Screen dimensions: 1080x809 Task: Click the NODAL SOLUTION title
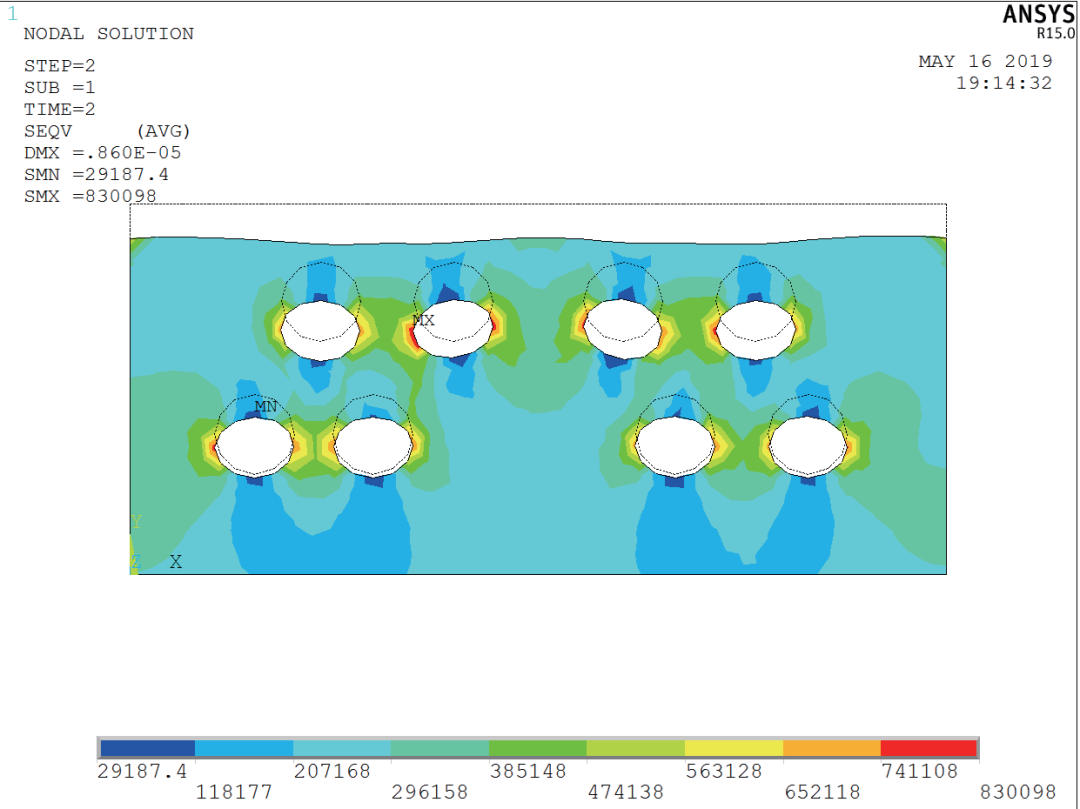(x=109, y=34)
